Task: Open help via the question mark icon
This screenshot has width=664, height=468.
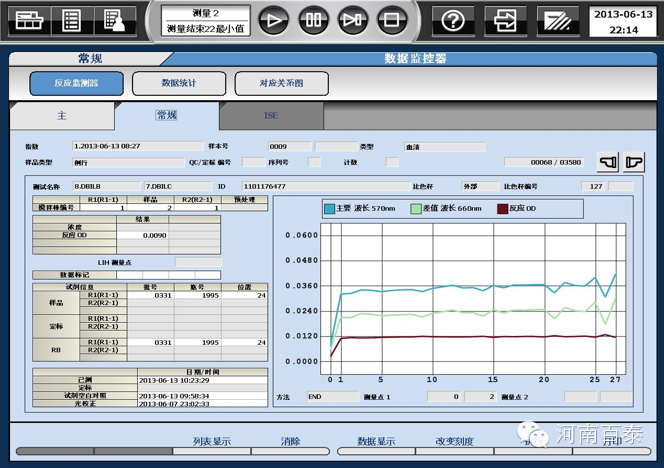Action: coord(454,19)
